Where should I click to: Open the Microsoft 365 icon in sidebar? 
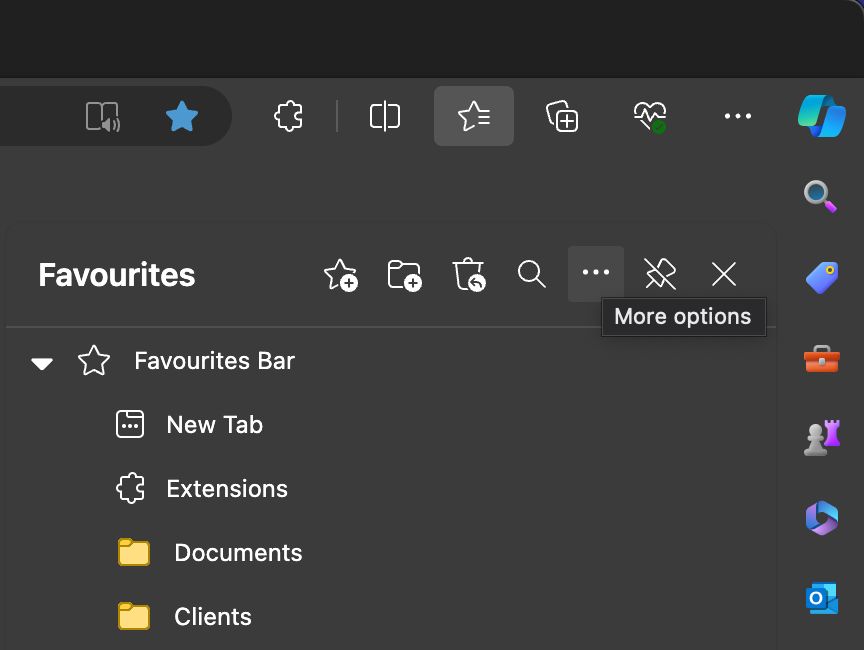coord(822,518)
